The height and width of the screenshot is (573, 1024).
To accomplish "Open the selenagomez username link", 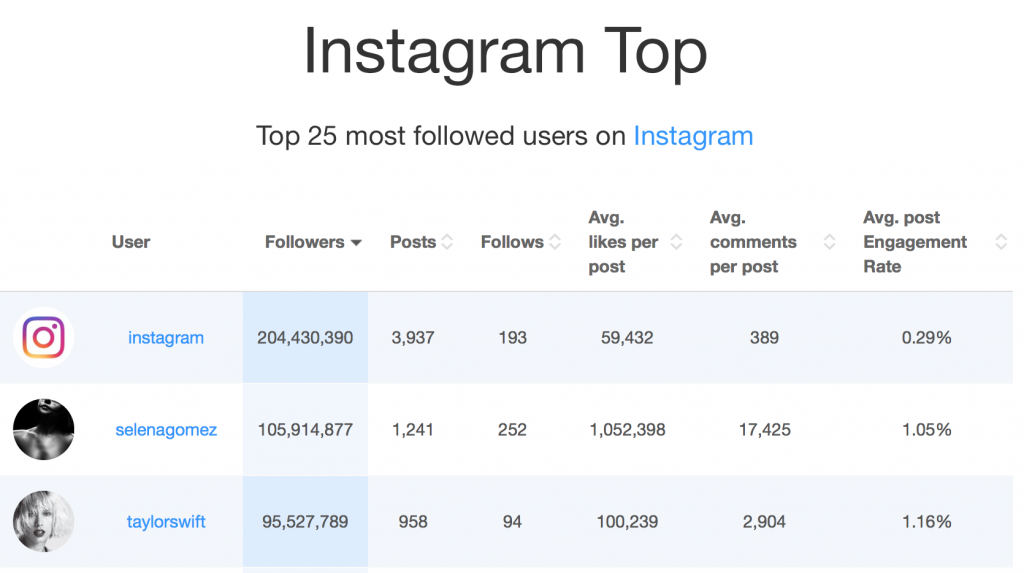I will click(166, 430).
